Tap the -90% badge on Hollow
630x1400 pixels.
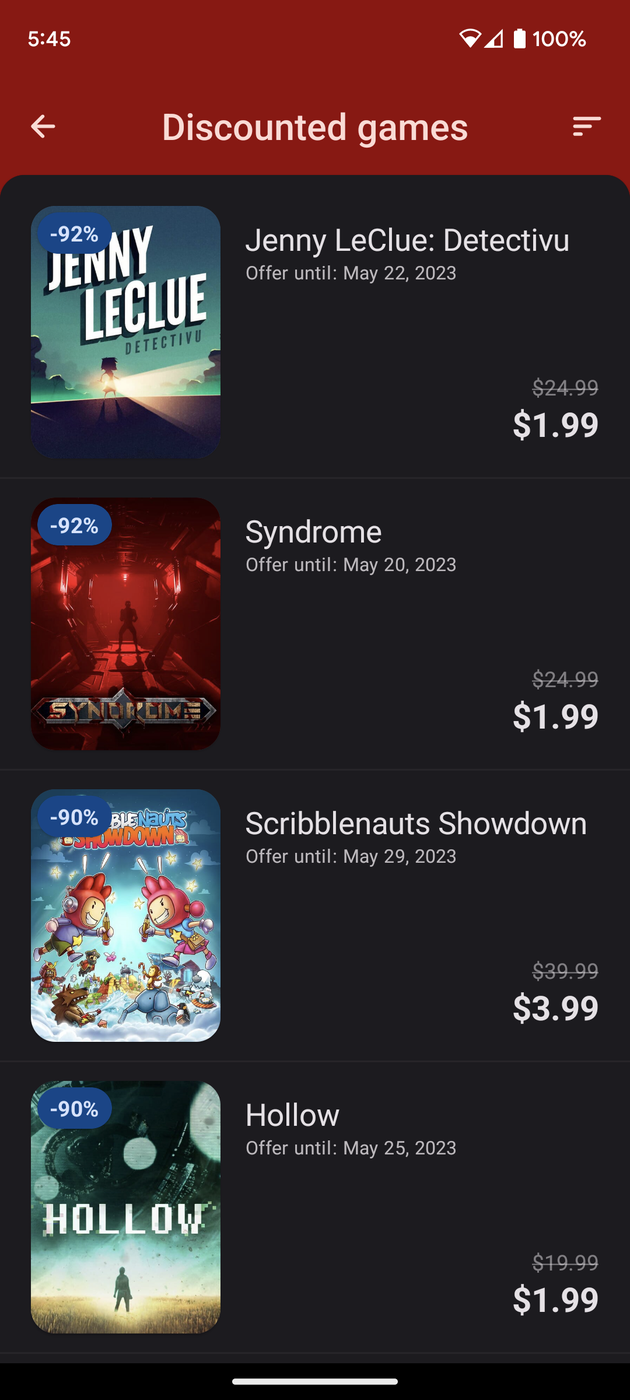click(x=75, y=1110)
